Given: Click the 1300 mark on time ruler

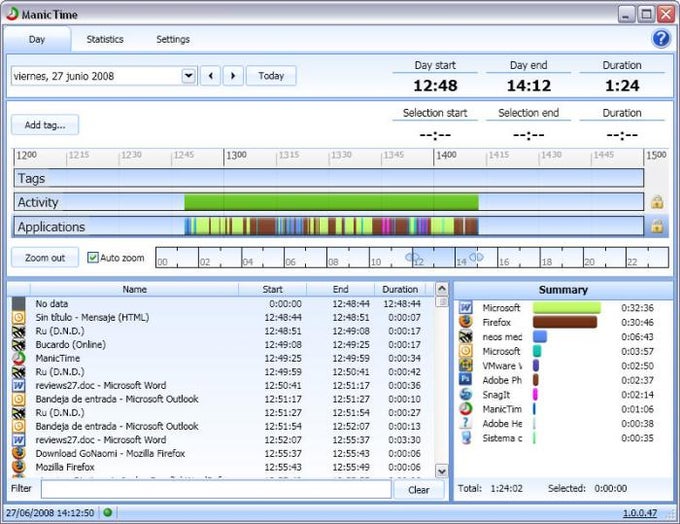Looking at the screenshot, I should [x=236, y=155].
